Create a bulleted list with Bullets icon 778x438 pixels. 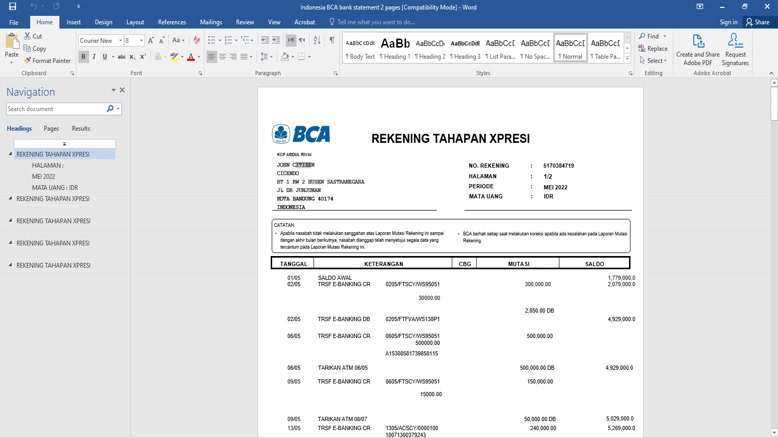tap(211, 41)
